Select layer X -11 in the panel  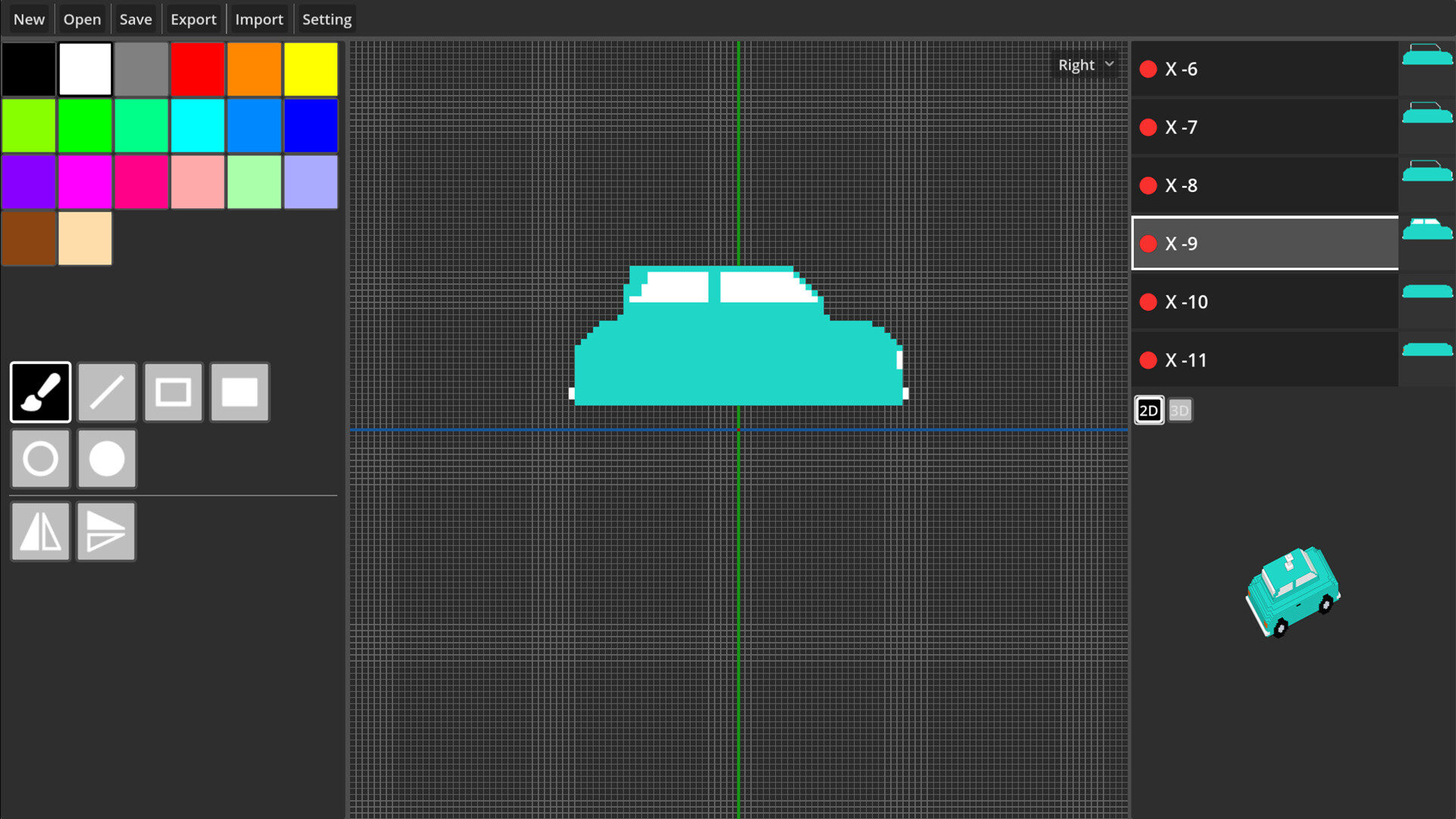(x=1259, y=359)
